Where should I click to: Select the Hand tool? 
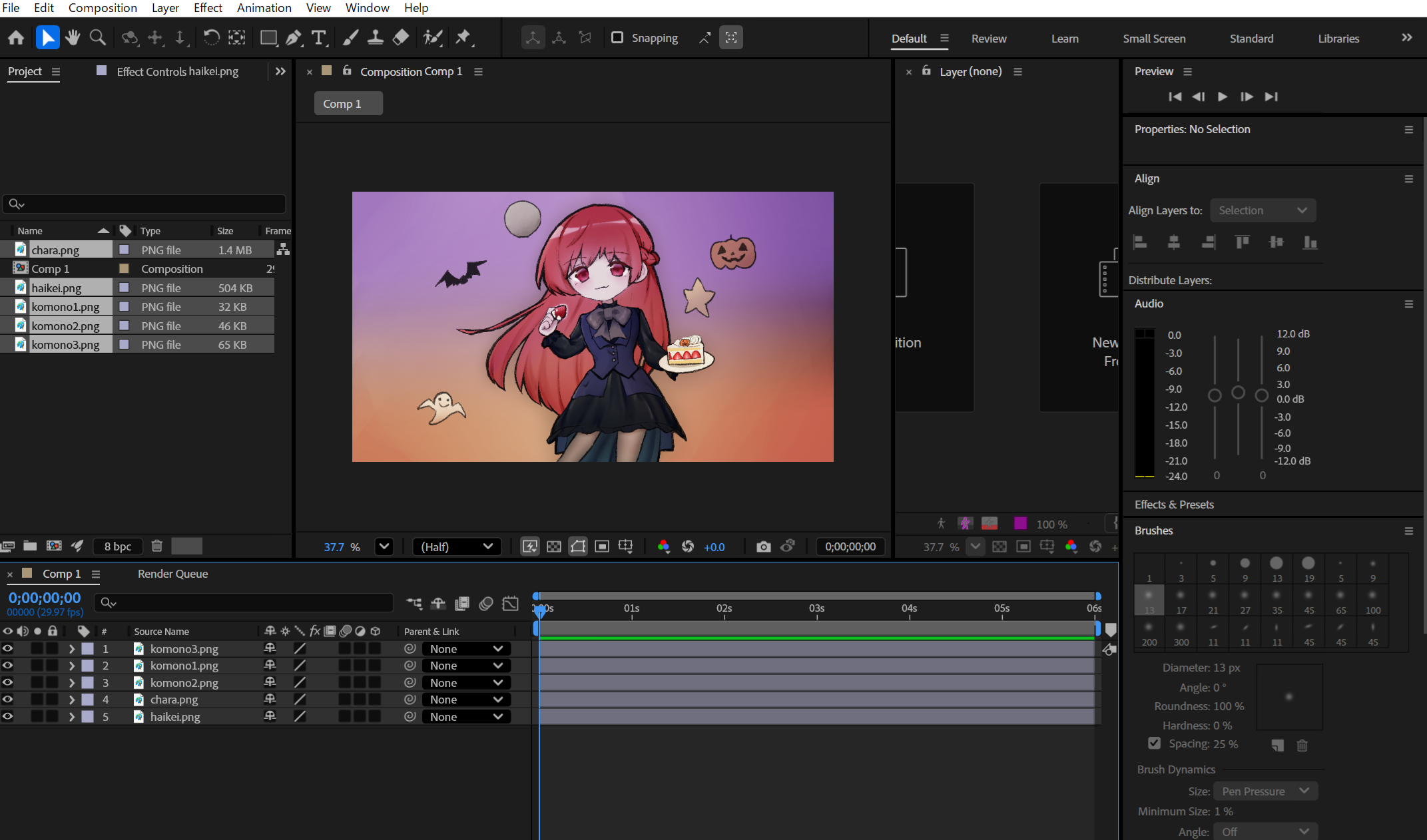73,38
